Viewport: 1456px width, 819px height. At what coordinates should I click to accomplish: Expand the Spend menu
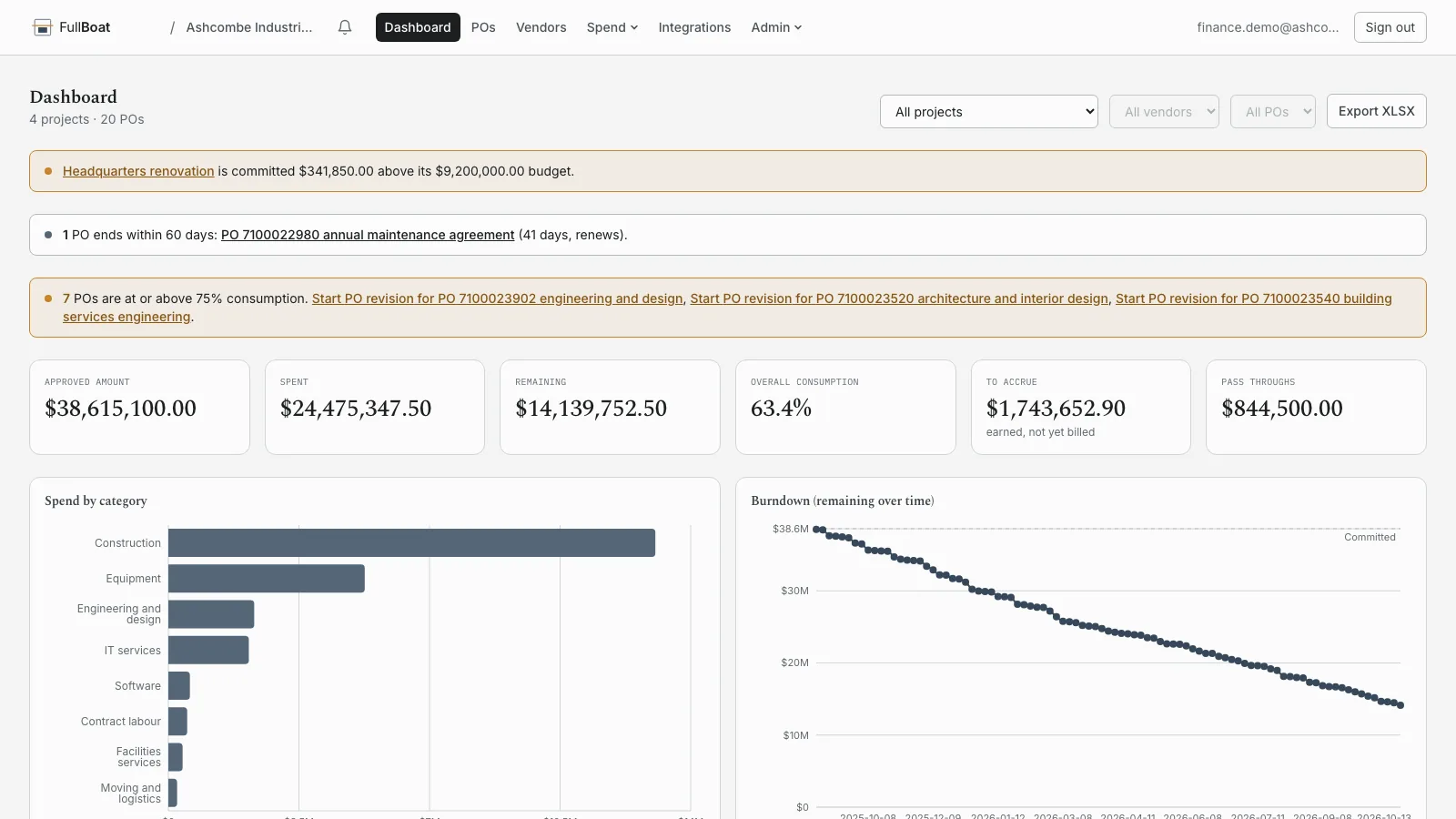[612, 27]
